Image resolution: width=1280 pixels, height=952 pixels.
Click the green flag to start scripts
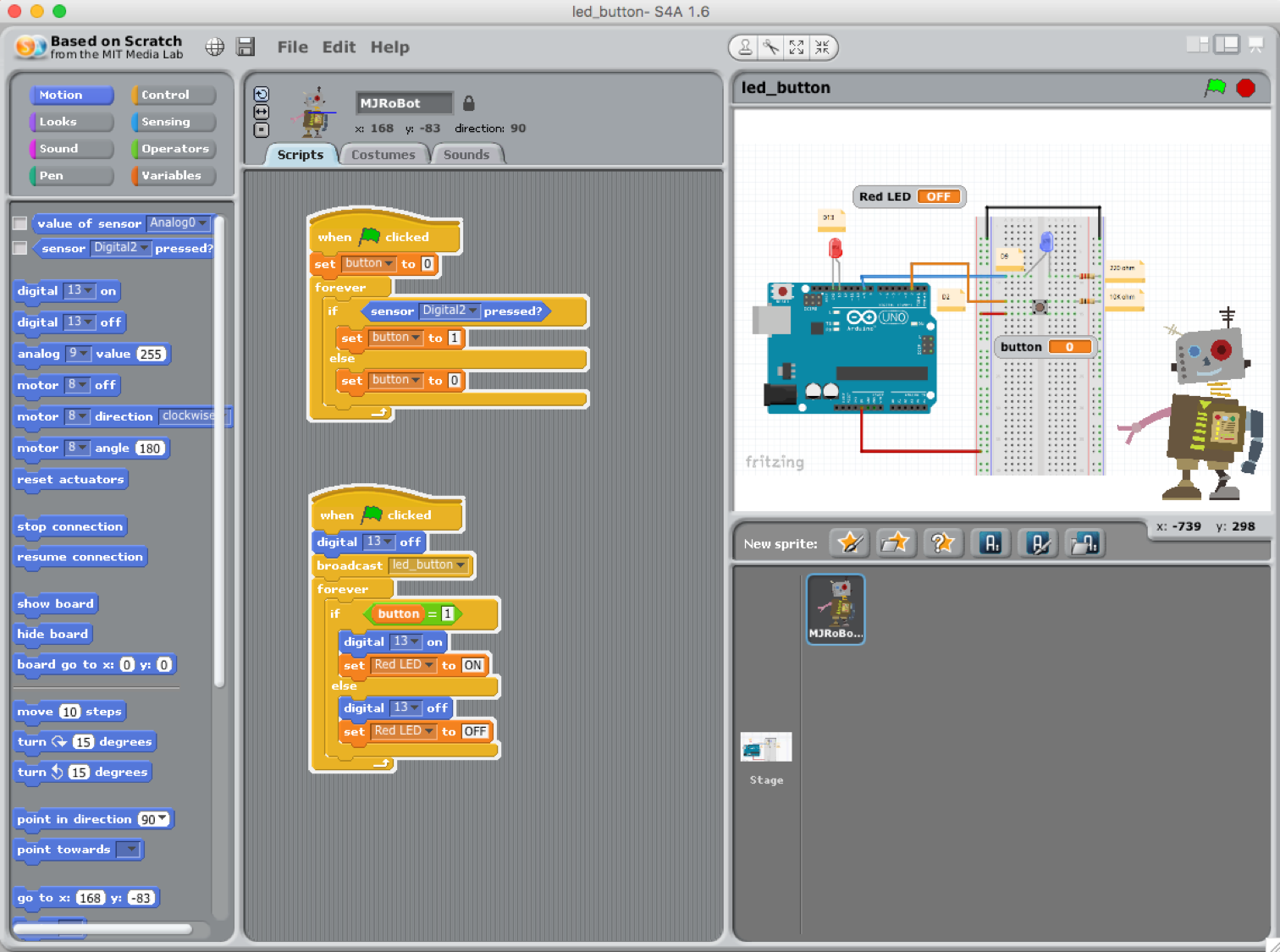pyautogui.click(x=1217, y=87)
